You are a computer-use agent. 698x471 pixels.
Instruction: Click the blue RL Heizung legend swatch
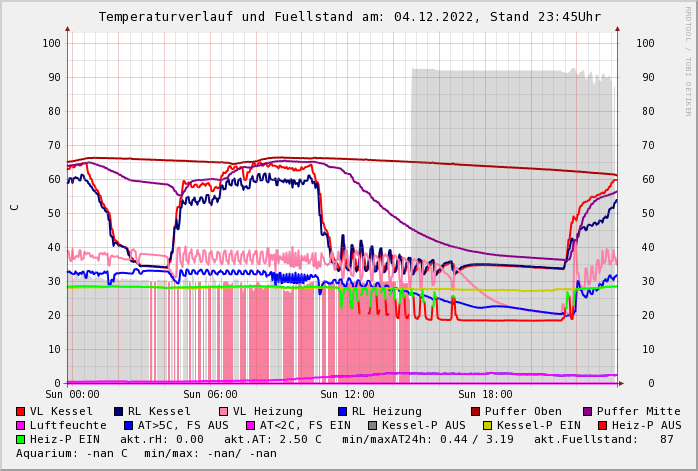(x=342, y=412)
